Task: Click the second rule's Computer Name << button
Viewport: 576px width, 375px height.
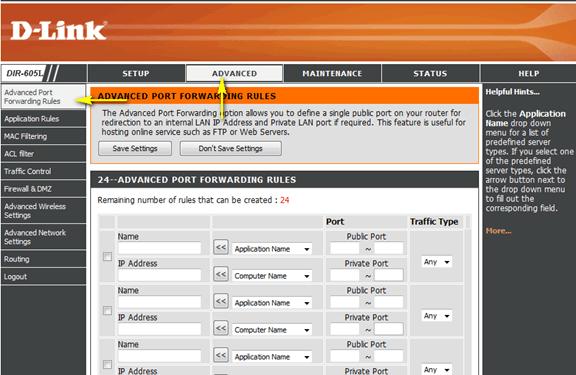Action: pos(221,328)
